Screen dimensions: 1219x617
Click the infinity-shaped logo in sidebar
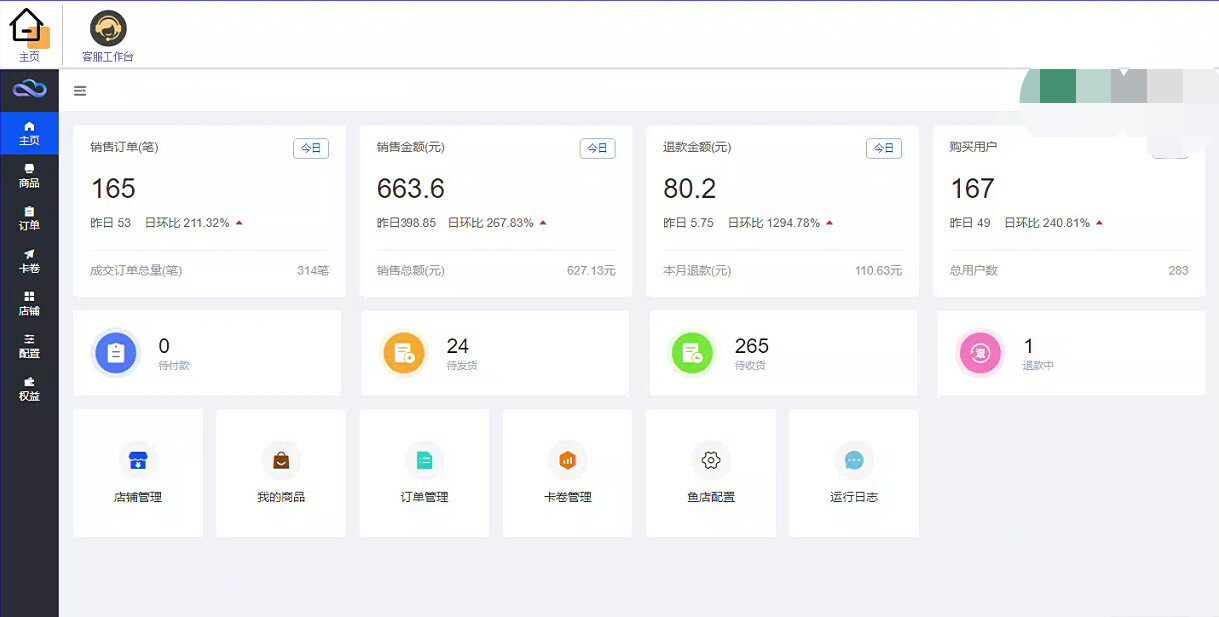click(29, 89)
